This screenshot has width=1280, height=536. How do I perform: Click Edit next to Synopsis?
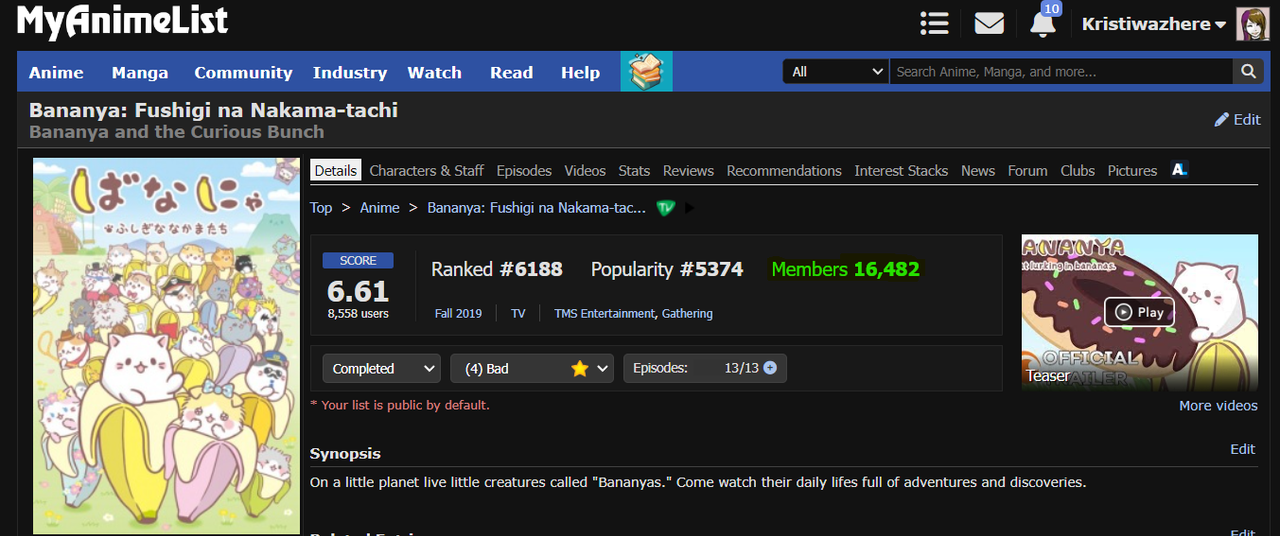pyautogui.click(x=1243, y=449)
